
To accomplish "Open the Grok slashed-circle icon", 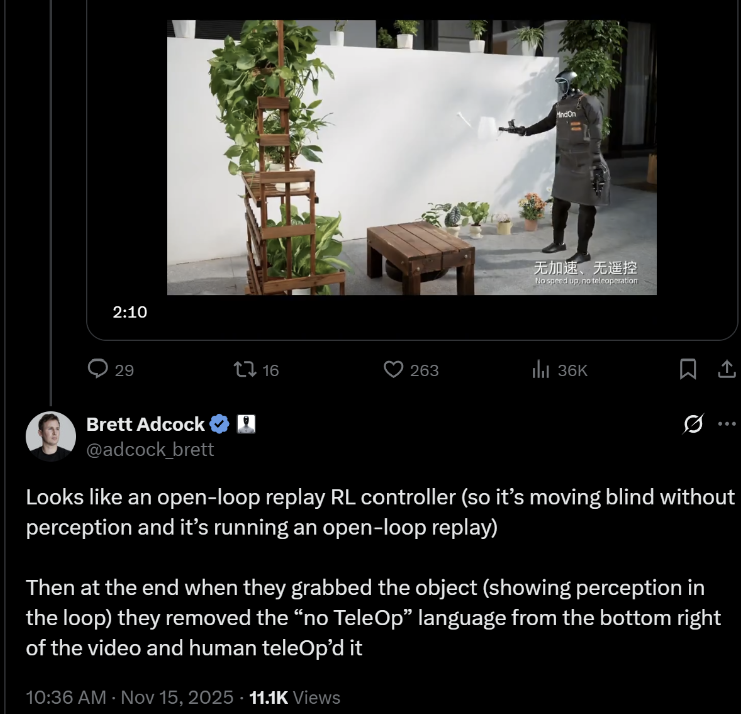I will (691, 425).
